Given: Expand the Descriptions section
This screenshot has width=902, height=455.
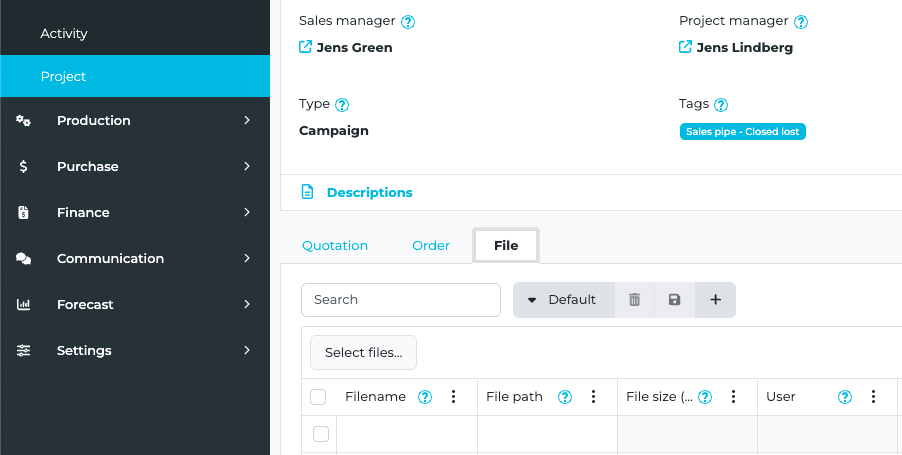Looking at the screenshot, I should [x=369, y=192].
